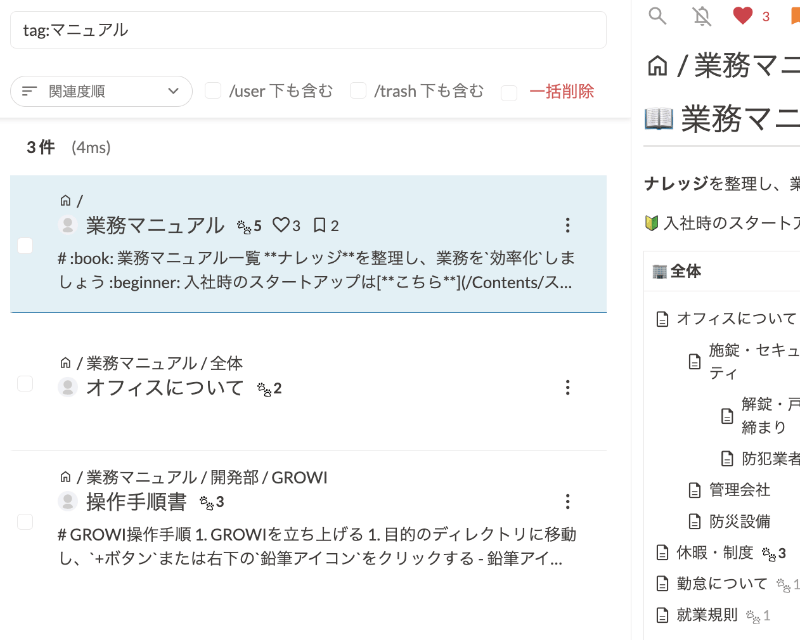Open the three-dot menu for 操作手順書
The height and width of the screenshot is (640, 800).
pos(567,501)
